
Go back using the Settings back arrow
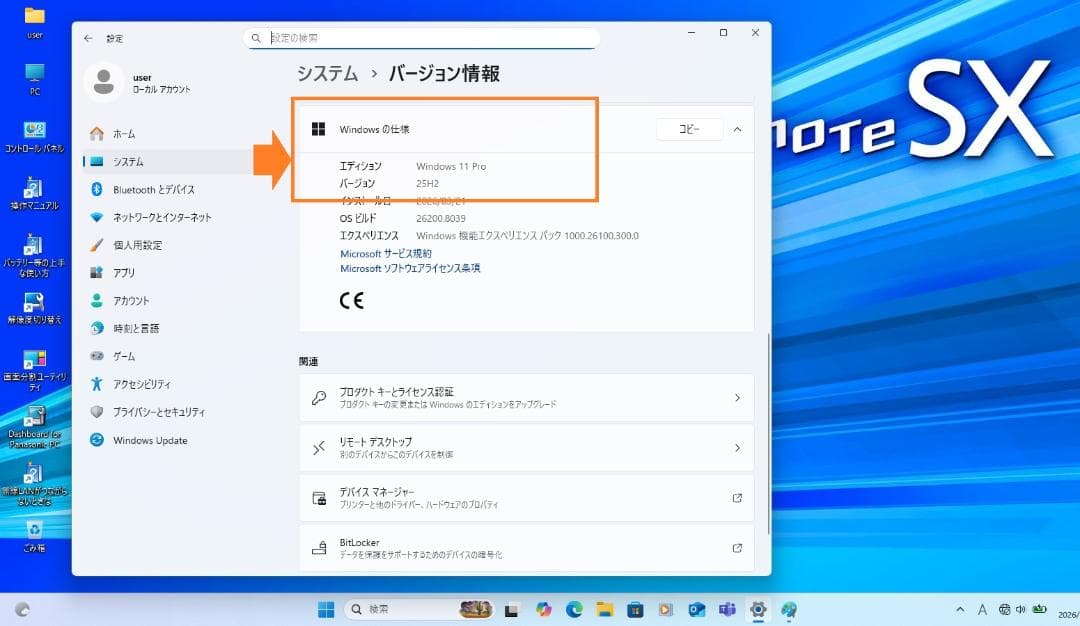click(x=88, y=39)
